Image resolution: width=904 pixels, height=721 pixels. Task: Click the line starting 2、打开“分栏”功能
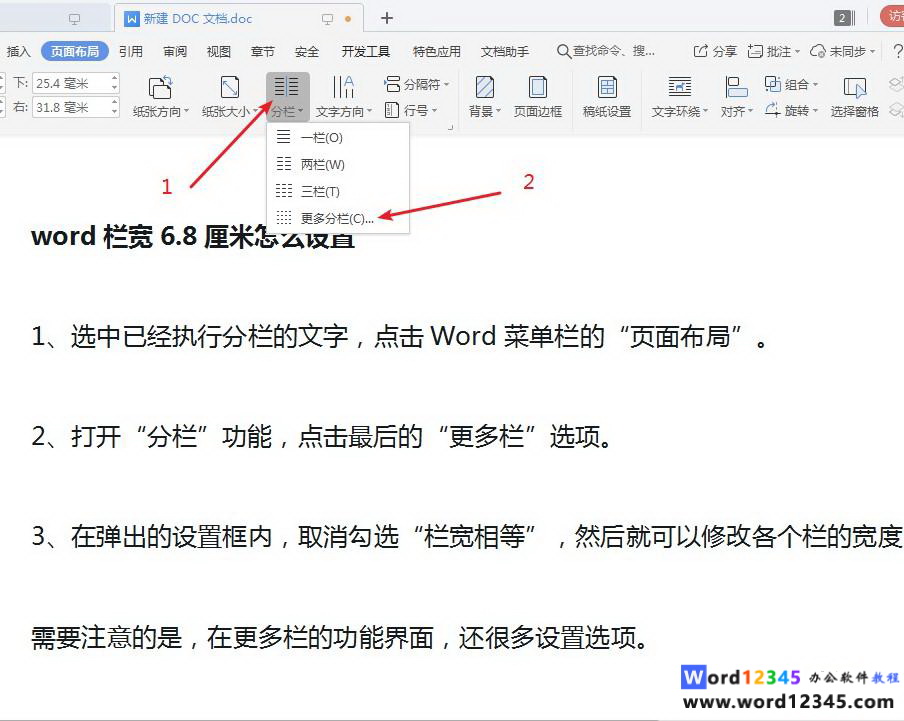[x=322, y=436]
